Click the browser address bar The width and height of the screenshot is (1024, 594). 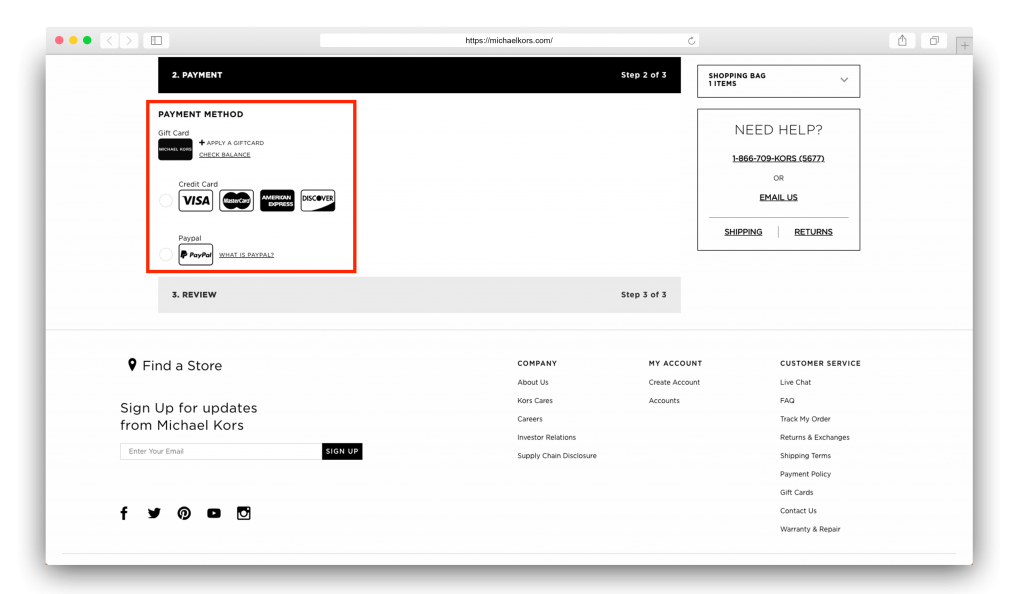tap(509, 40)
